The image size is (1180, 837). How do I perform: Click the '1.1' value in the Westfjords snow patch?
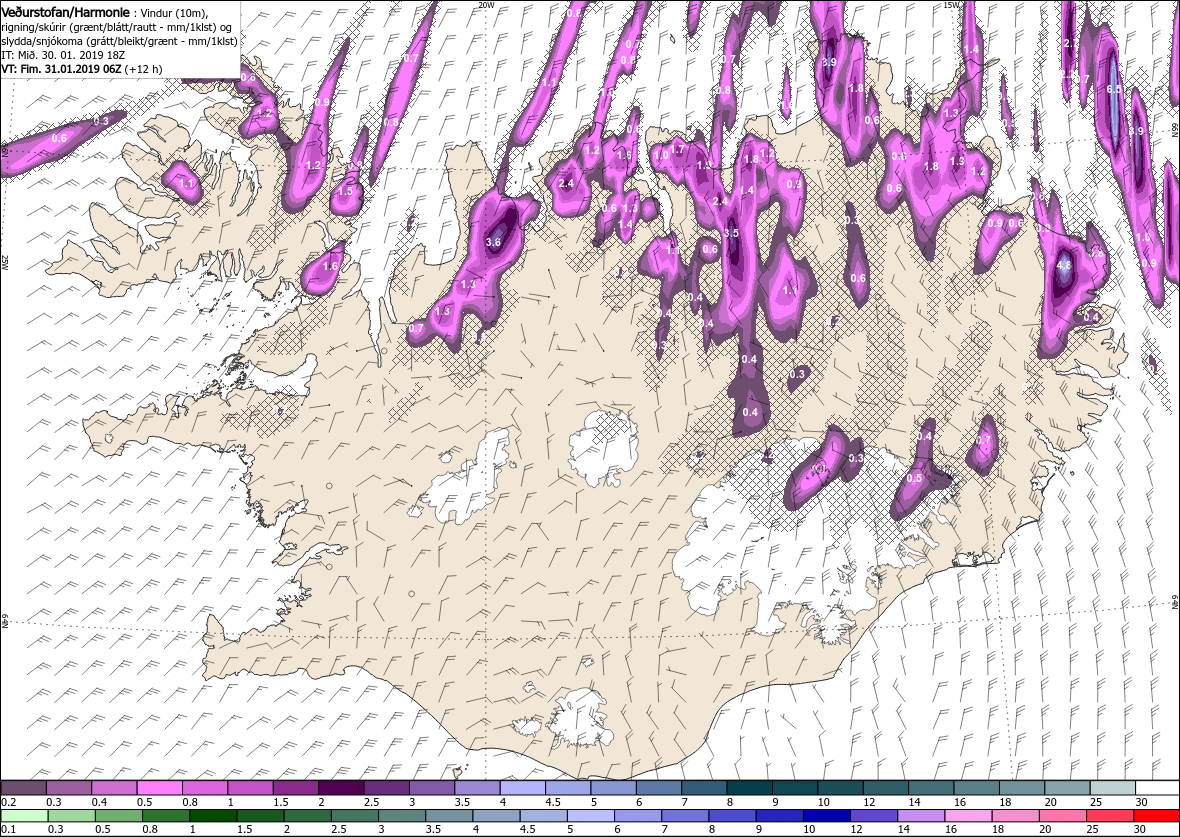tap(187, 183)
